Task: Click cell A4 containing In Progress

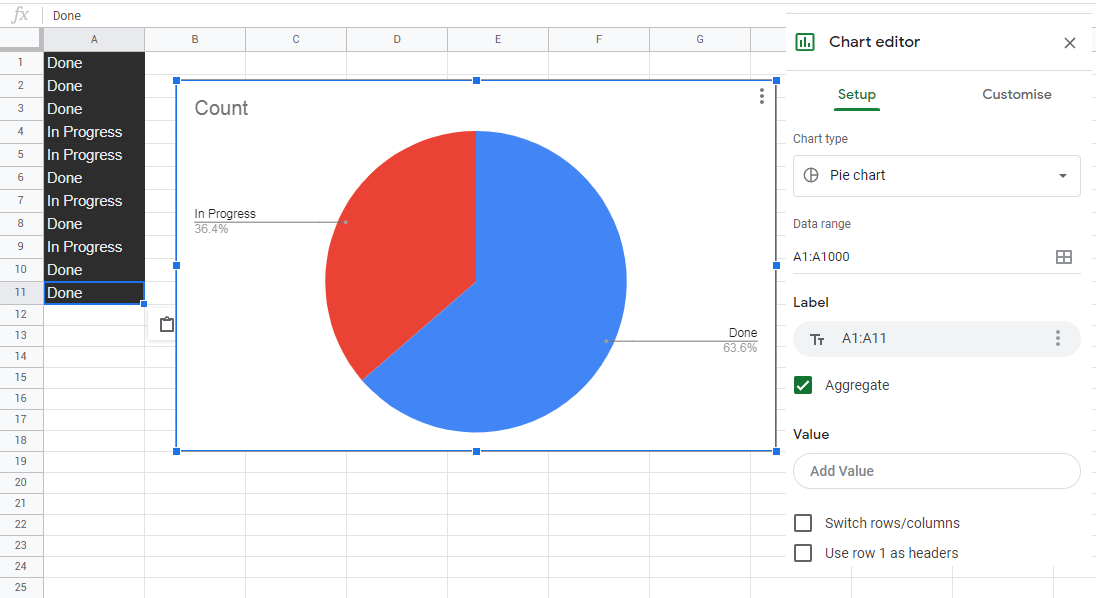Action: click(x=94, y=132)
